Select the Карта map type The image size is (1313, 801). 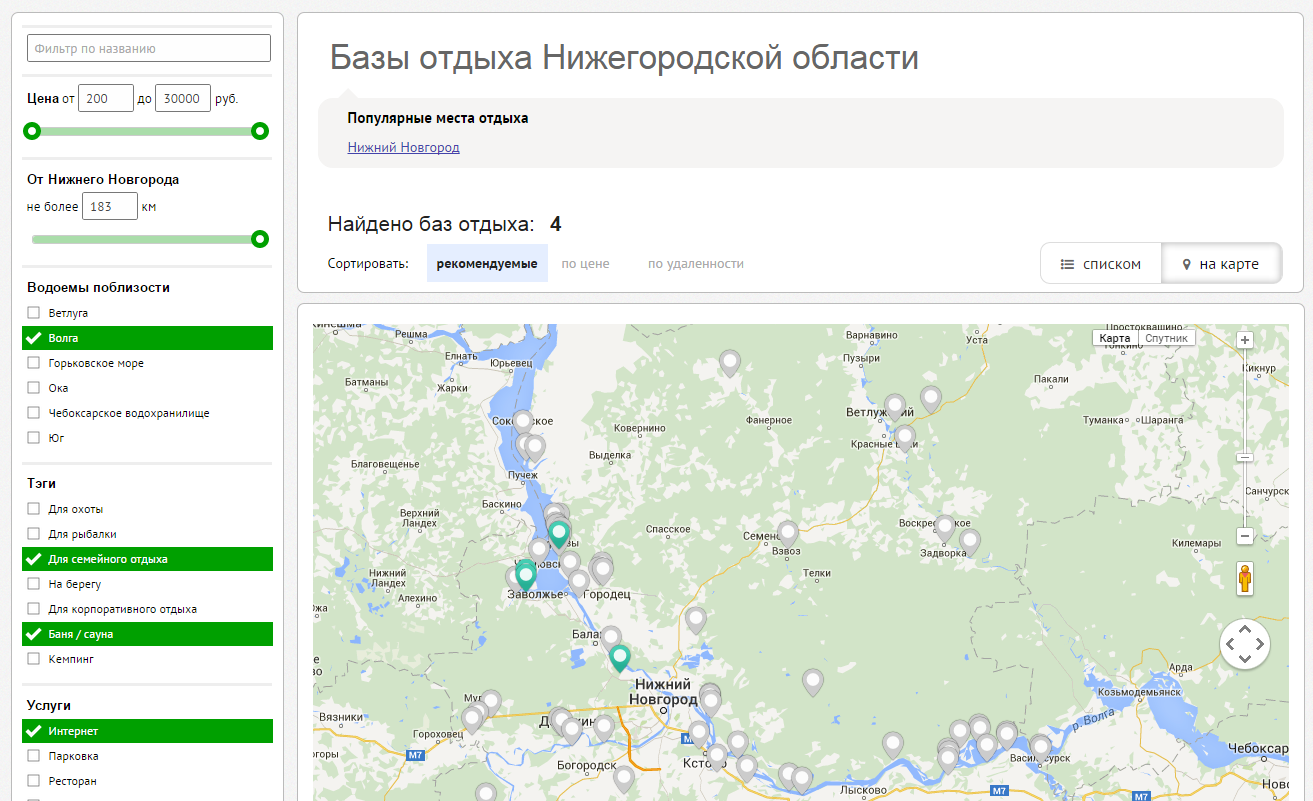1115,338
